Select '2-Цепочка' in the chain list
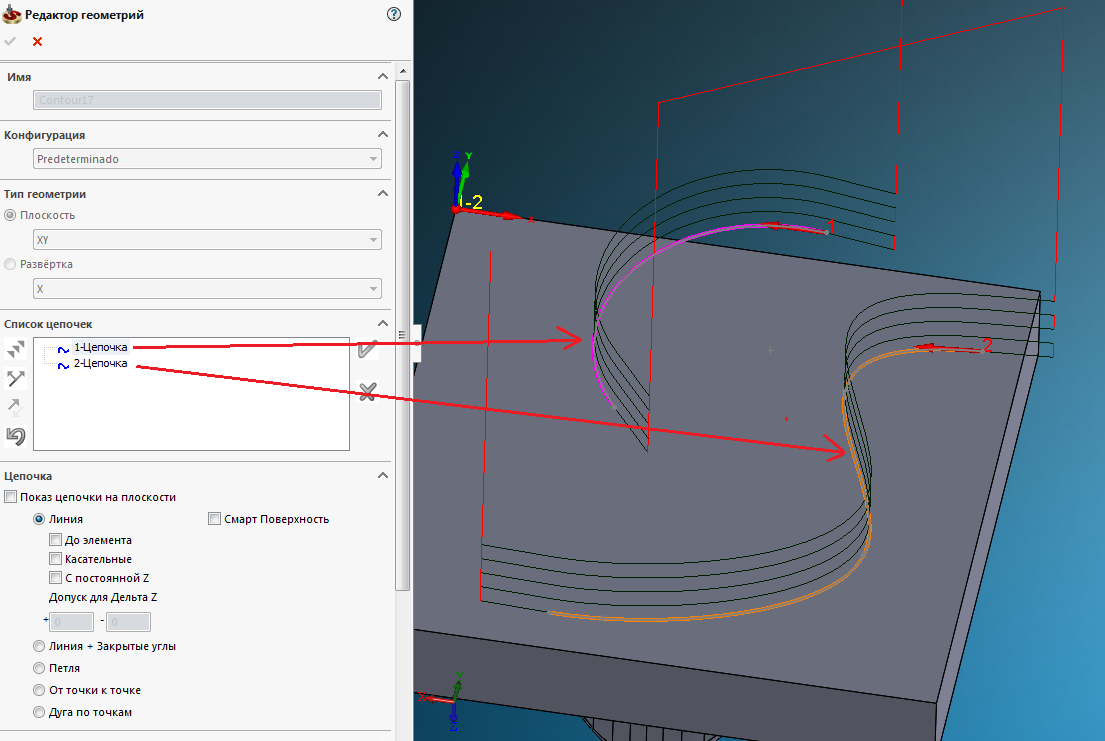 coord(100,363)
